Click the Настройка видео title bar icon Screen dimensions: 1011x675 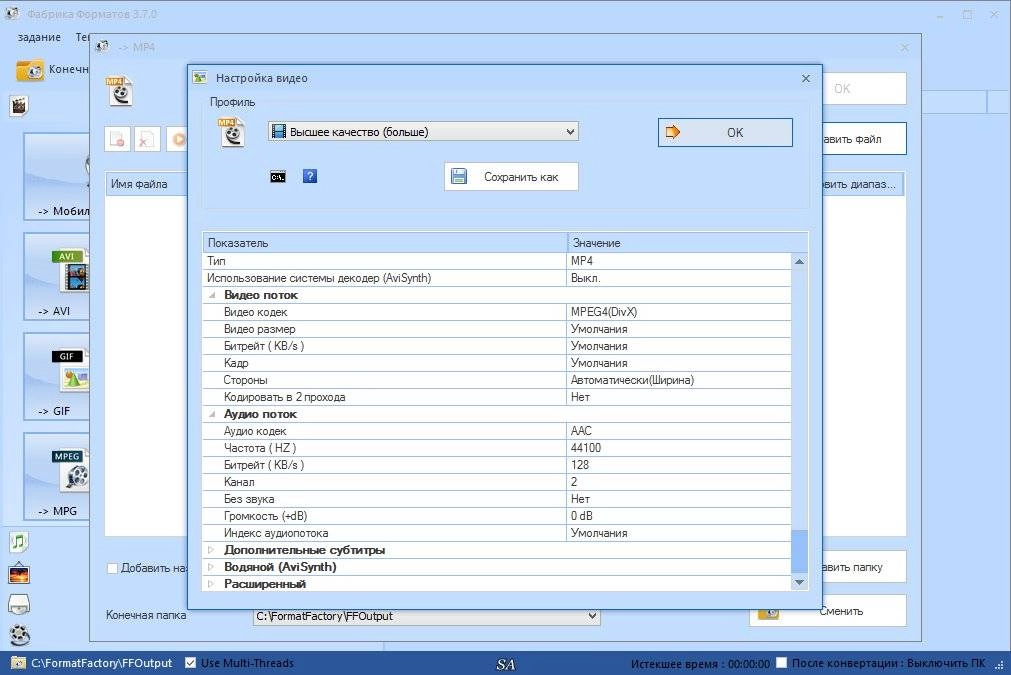pyautogui.click(x=200, y=78)
